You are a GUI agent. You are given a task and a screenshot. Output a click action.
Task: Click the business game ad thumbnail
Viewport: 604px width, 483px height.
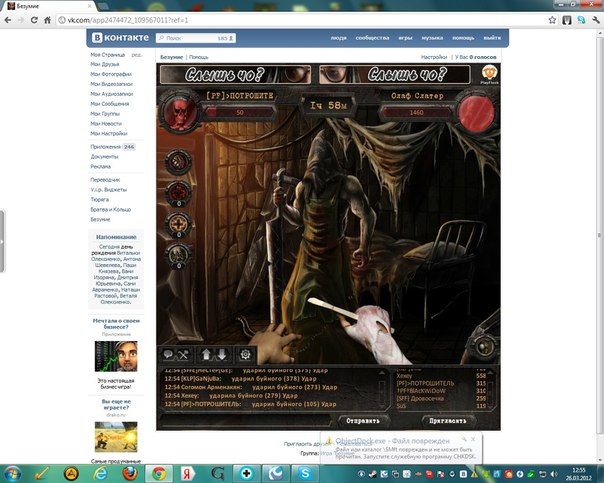pos(116,356)
